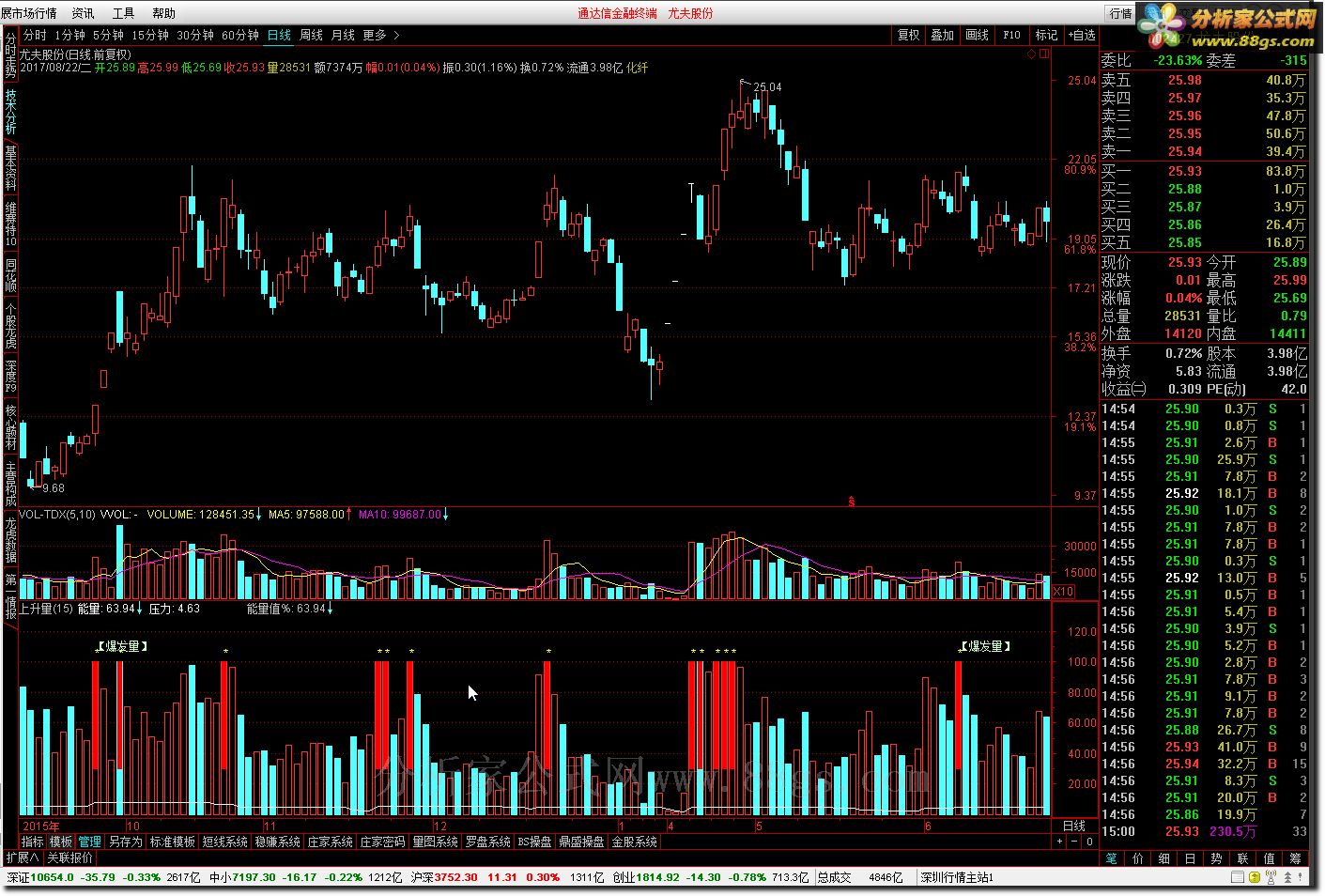Open the 帮助 menu
Screen dimensions: 1325x896
pyautogui.click(x=163, y=13)
